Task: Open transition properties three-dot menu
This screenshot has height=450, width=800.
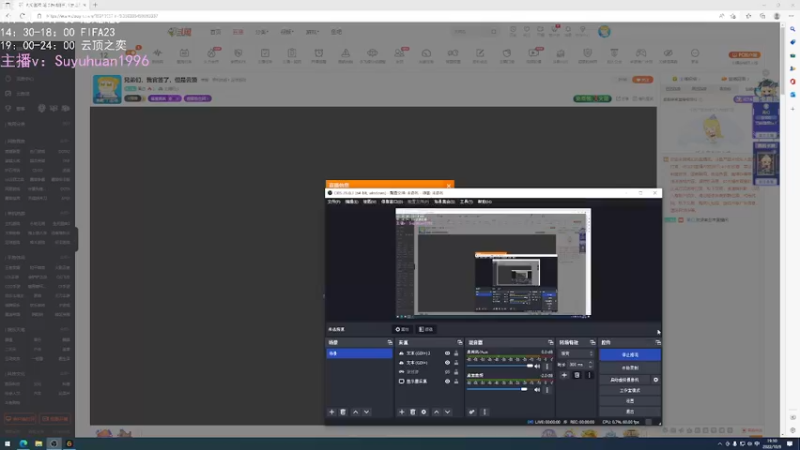Action: [x=589, y=375]
